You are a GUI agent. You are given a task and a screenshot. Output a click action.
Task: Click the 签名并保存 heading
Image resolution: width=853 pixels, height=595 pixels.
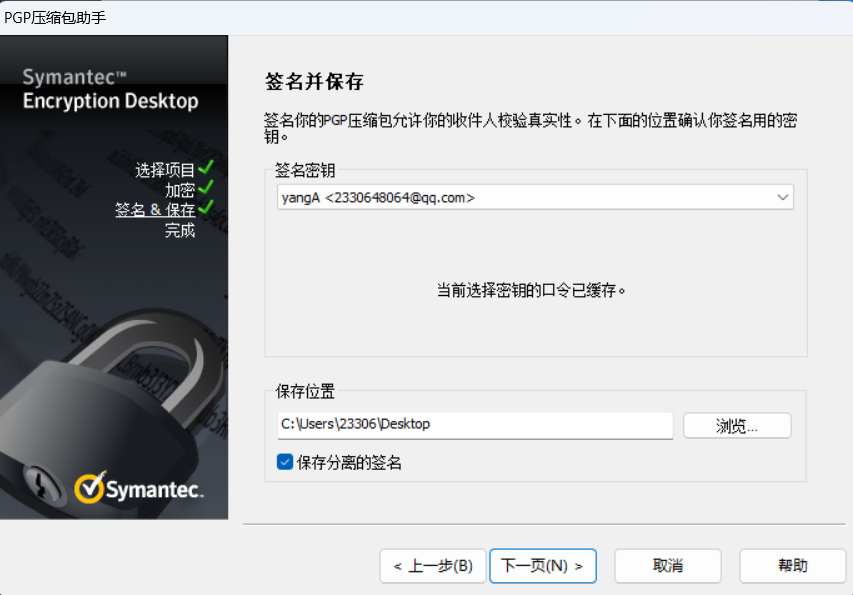[314, 82]
